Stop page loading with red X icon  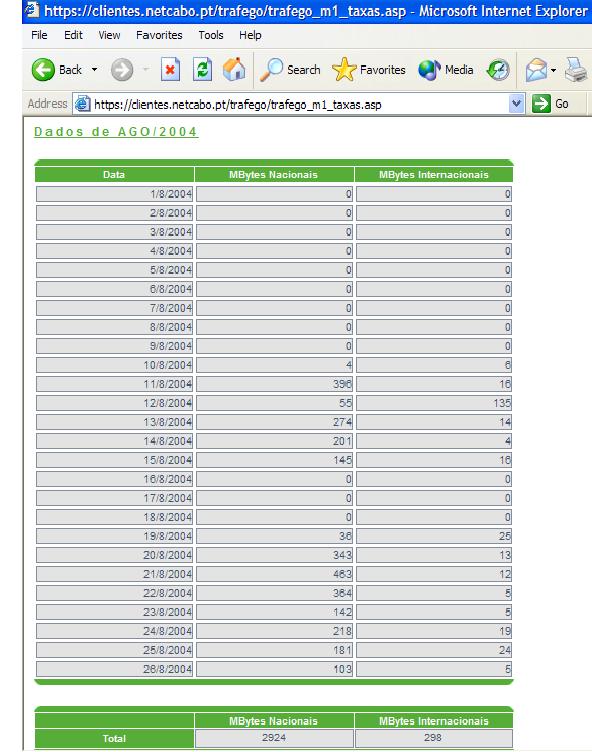(170, 70)
